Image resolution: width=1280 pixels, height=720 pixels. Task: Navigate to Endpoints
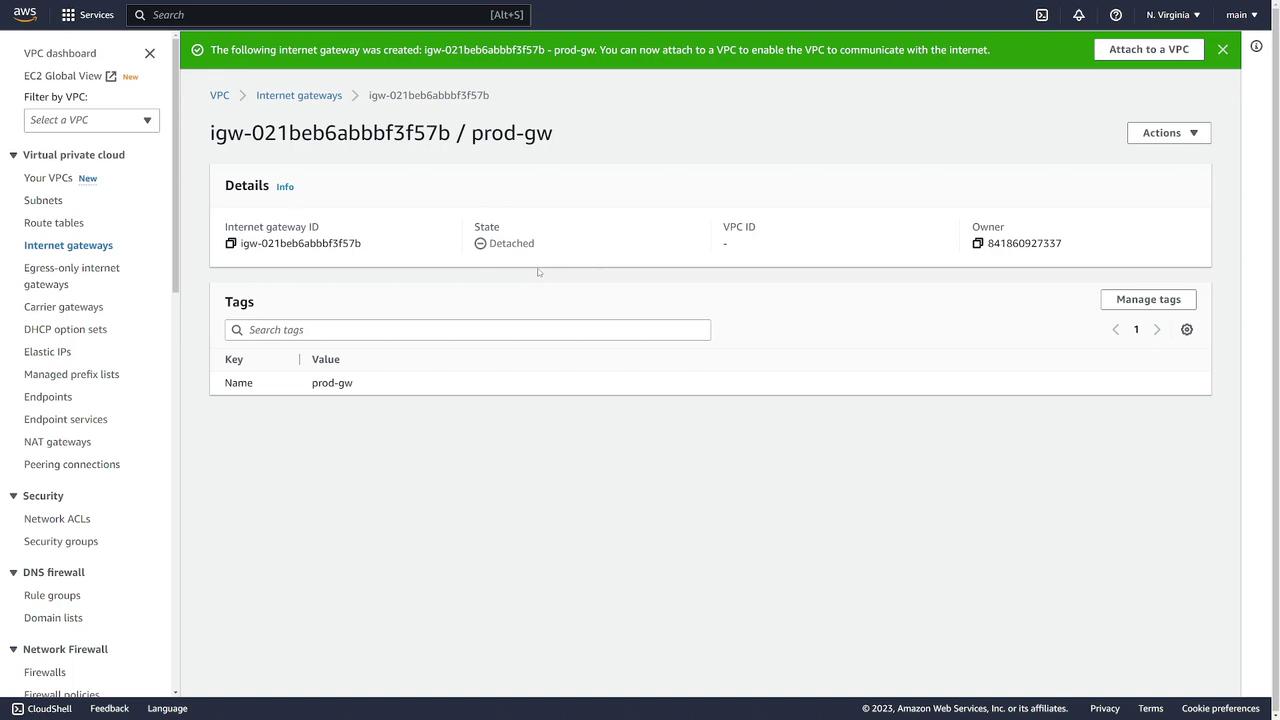pos(48,397)
